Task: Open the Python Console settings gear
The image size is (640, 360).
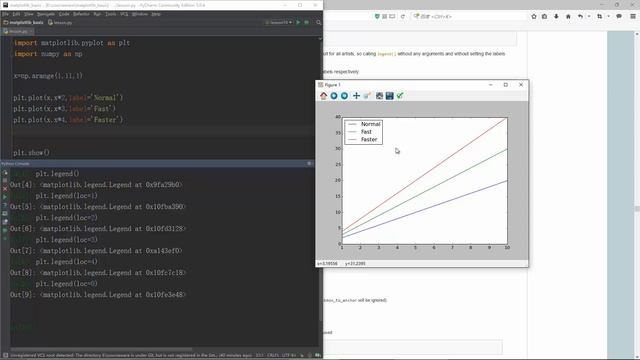Action: click(x=309, y=163)
